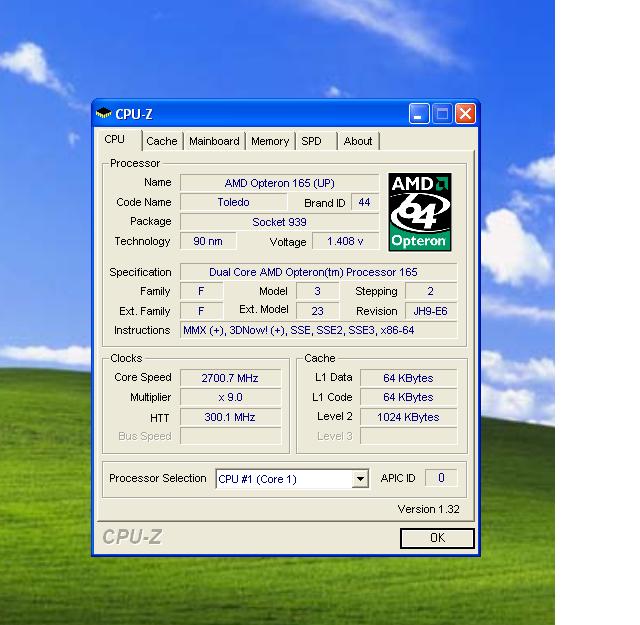The image size is (640, 625).
Task: Click the HTT value '300.1 MHz'
Action: pos(230,417)
